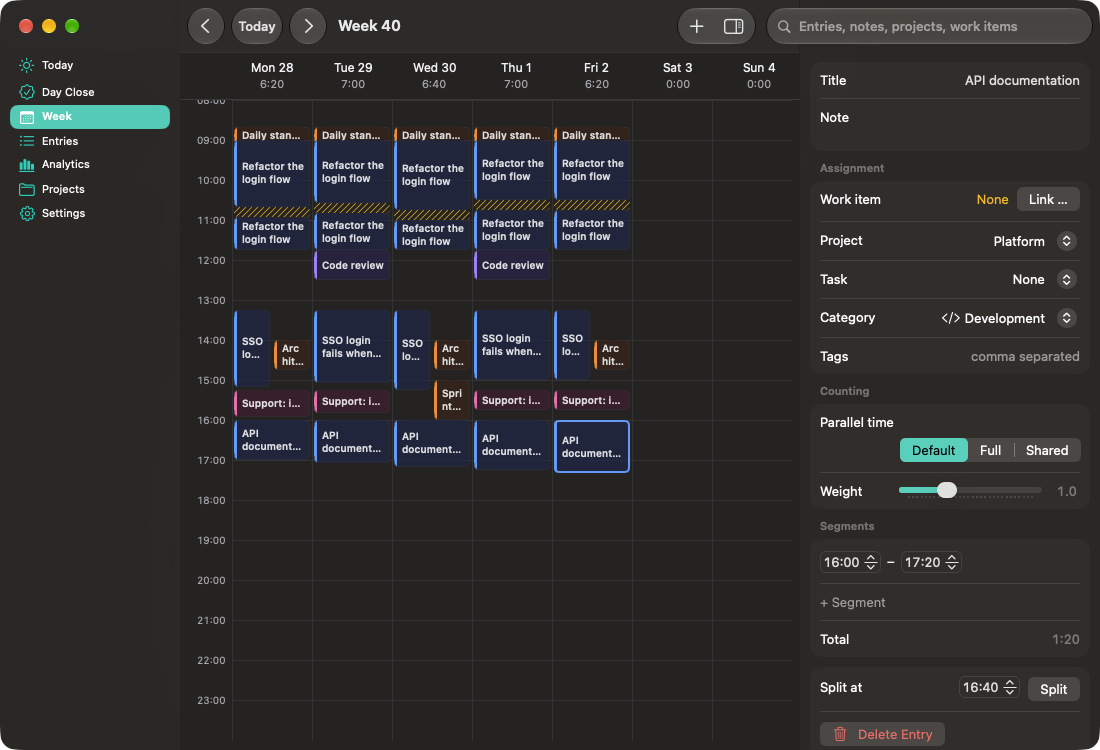Open Projects in the sidebar
Screen dimensions: 1100x750
[90, 189]
